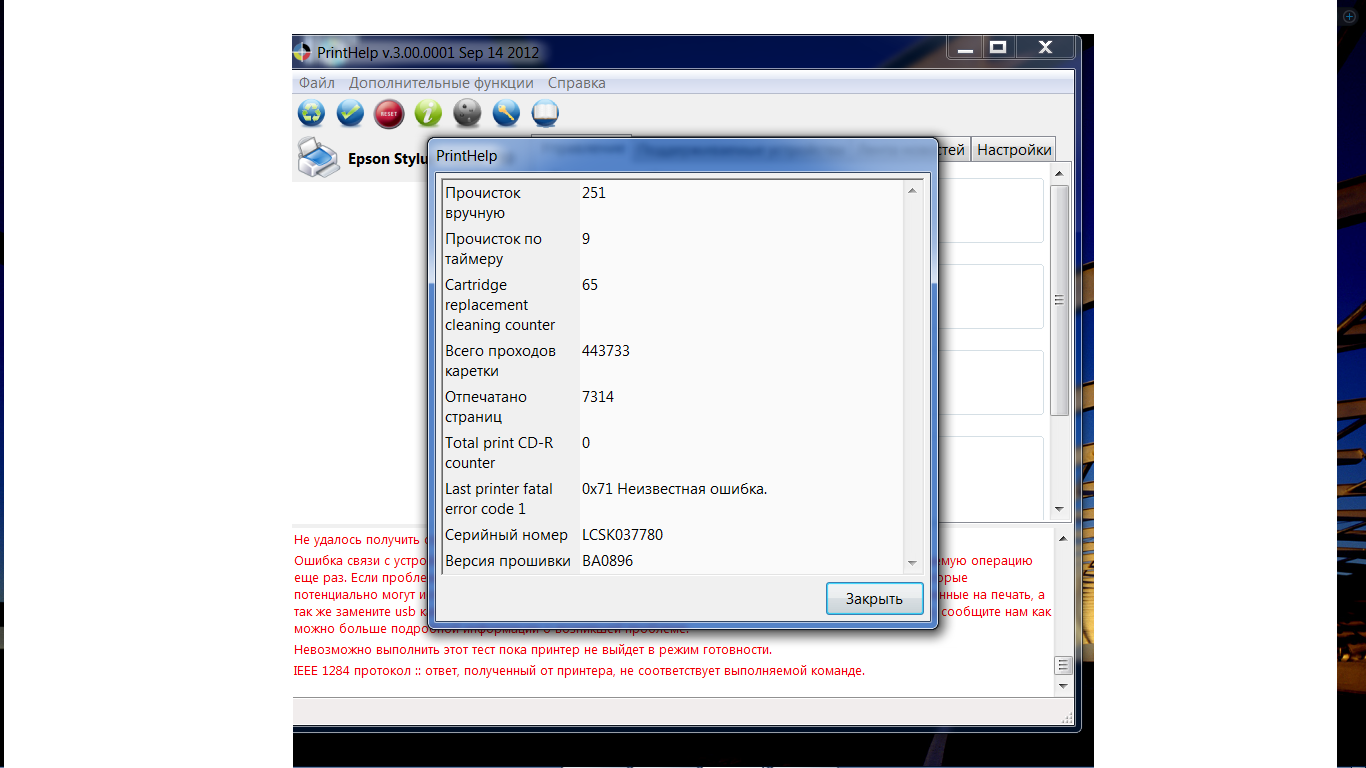Click the printer icon beside Epson Stylus
This screenshot has width=1366, height=768.
318,158
